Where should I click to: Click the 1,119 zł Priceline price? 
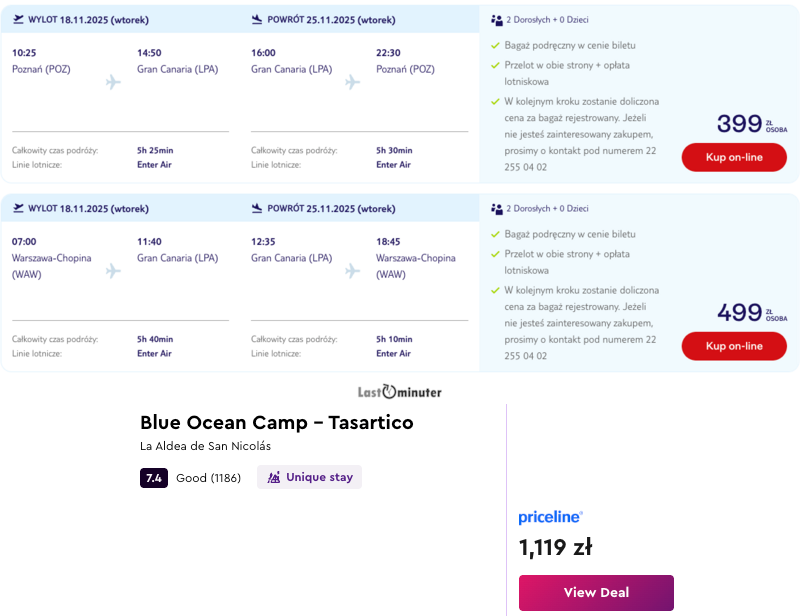point(555,548)
